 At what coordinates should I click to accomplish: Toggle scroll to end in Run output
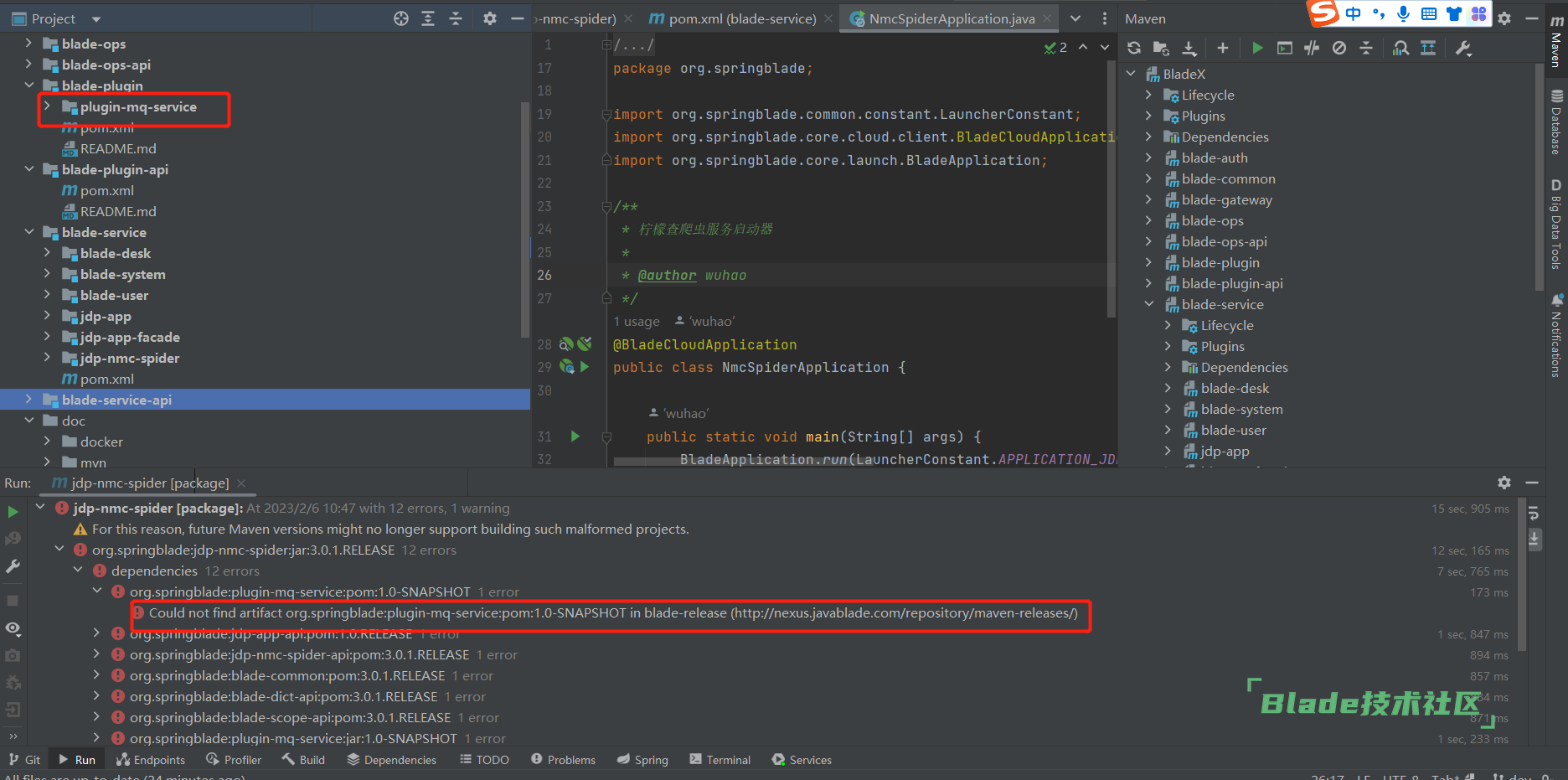point(1534,539)
